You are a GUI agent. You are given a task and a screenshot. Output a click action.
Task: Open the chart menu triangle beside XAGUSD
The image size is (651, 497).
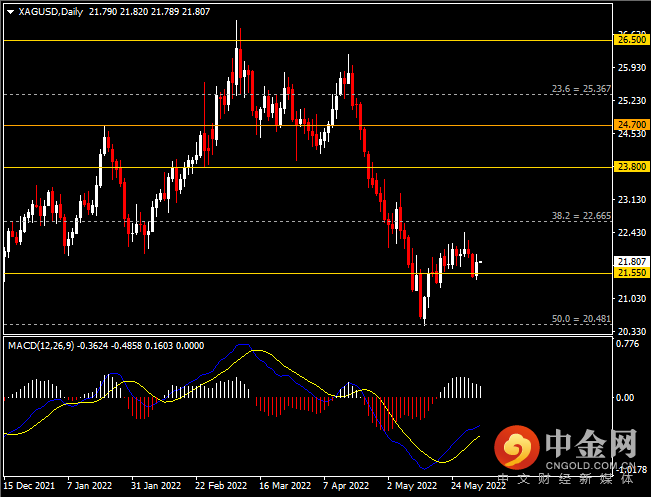coord(10,12)
